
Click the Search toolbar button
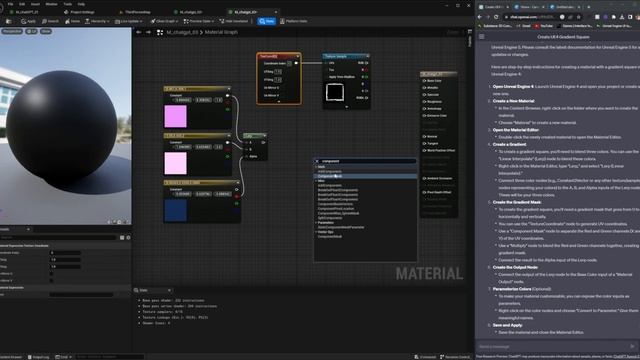click(51, 21)
